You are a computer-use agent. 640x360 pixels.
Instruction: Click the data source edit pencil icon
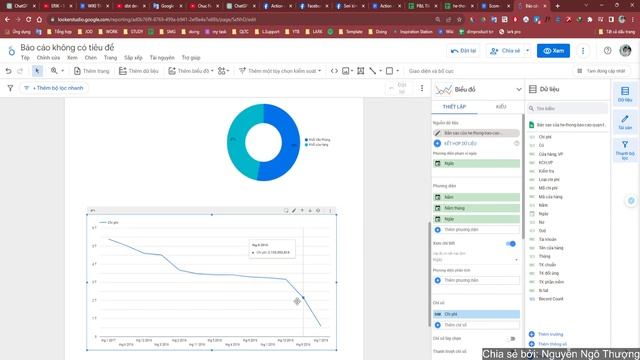438,133
